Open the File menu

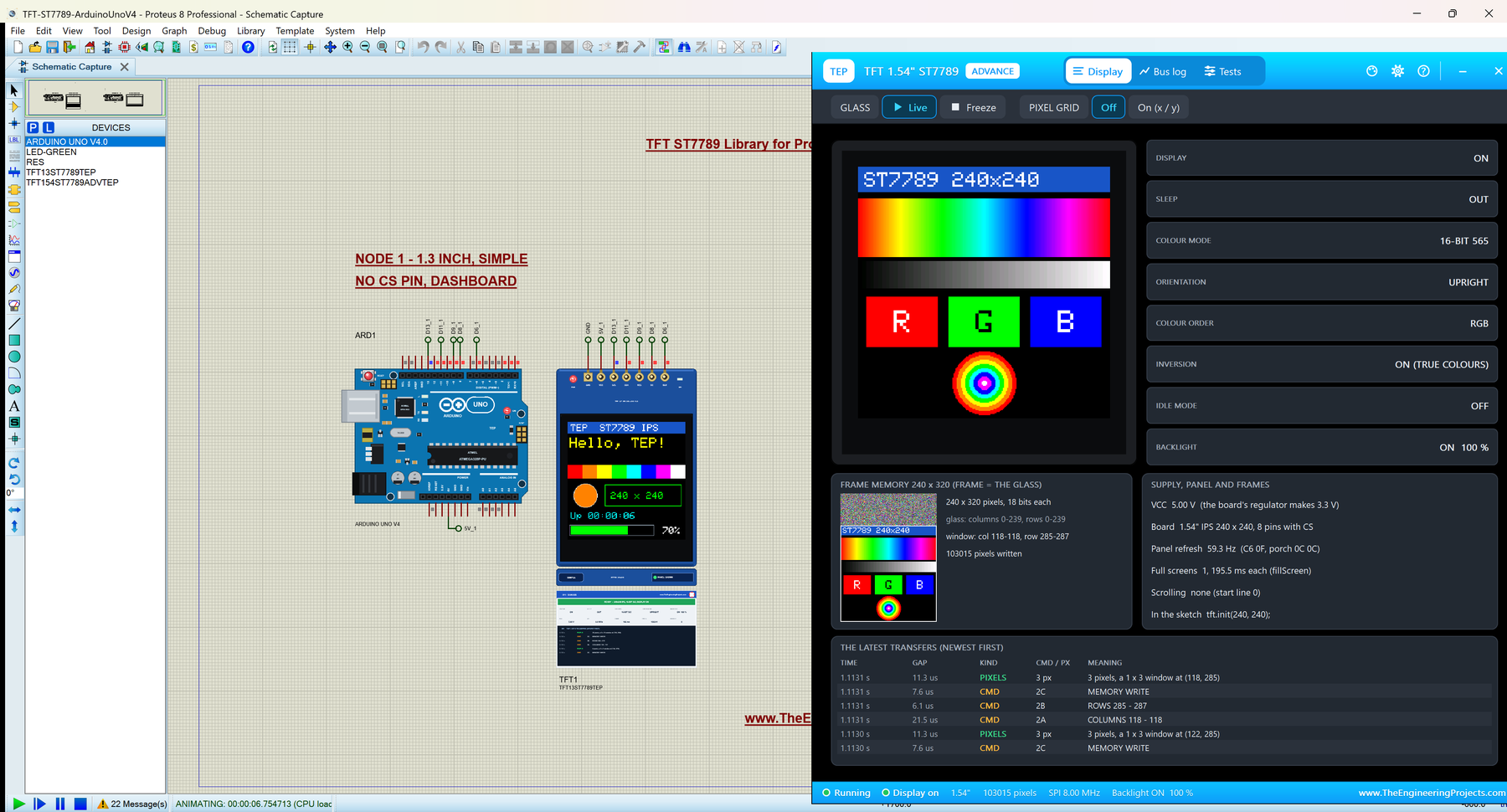(x=18, y=31)
